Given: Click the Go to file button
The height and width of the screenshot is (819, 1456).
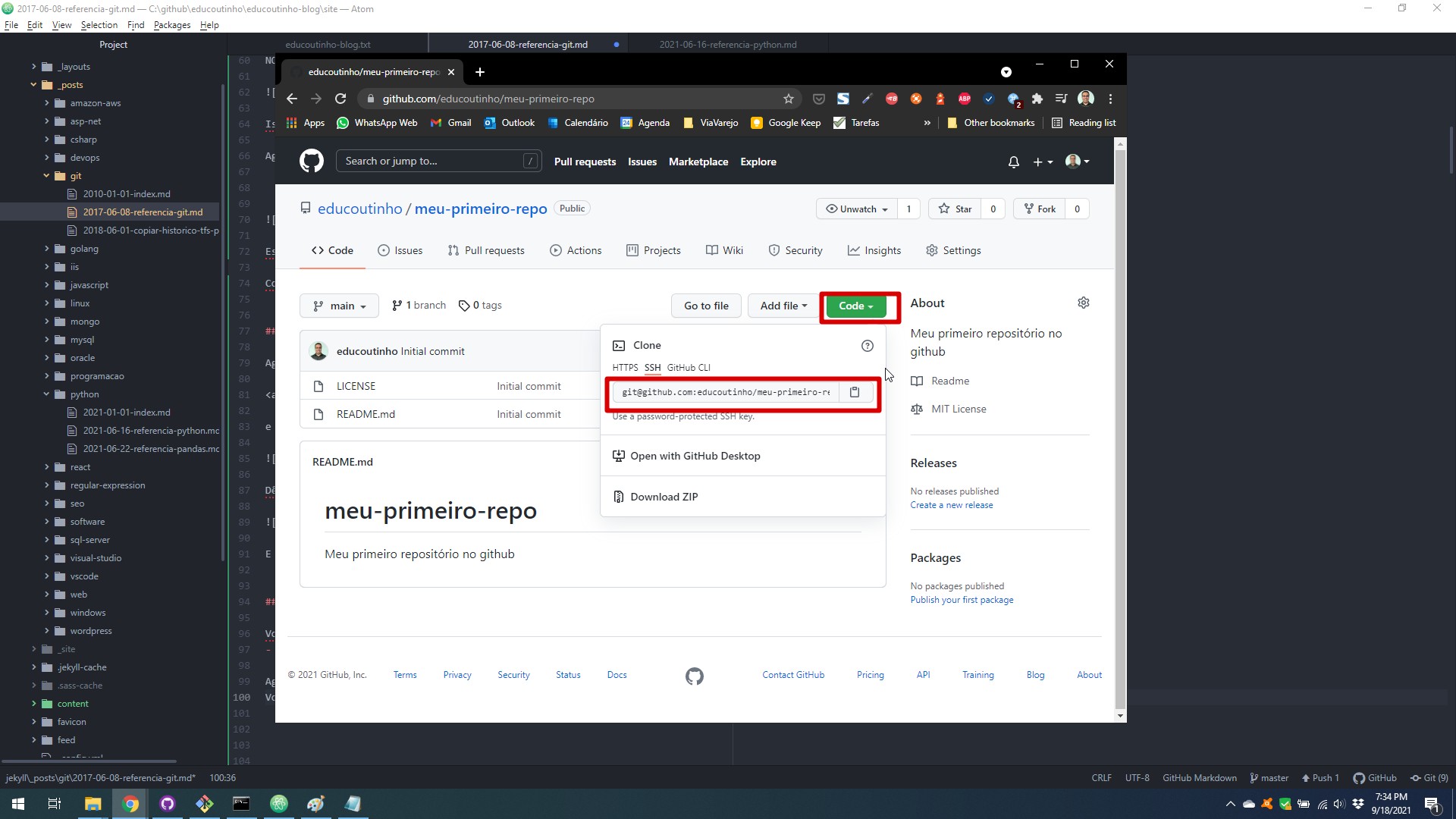Looking at the screenshot, I should pyautogui.click(x=706, y=306).
